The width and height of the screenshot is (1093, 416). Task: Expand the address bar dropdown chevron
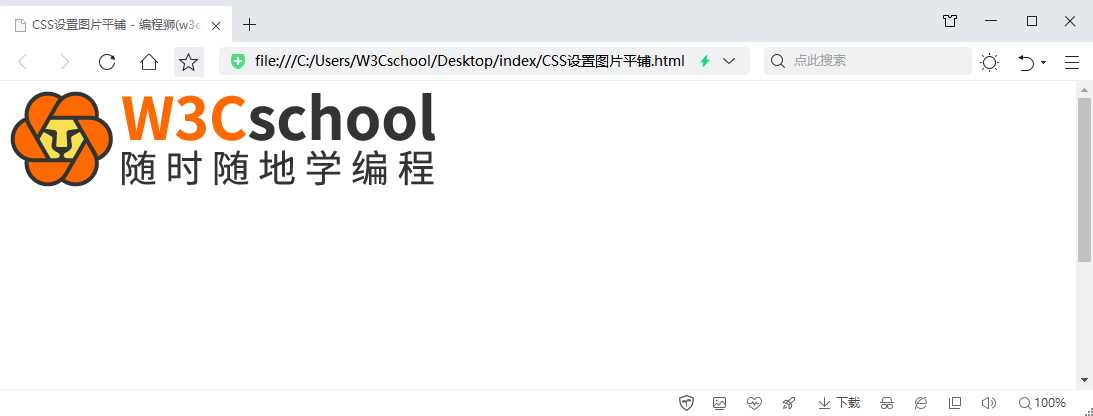tap(729, 61)
